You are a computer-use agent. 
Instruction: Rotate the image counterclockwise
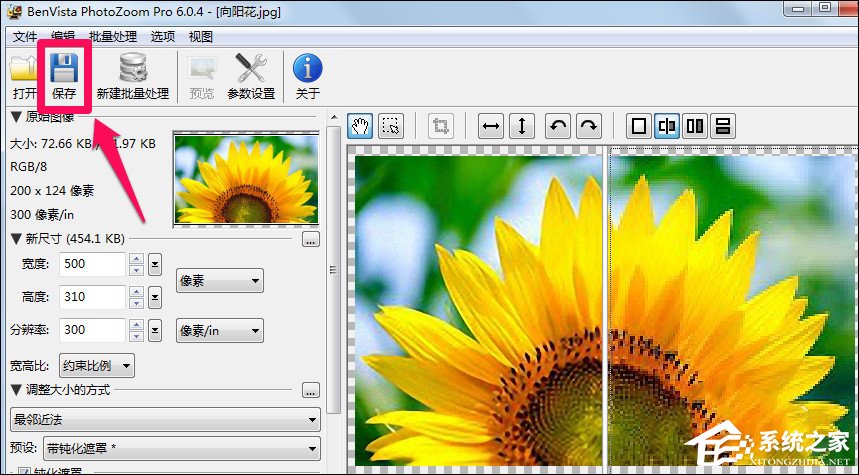point(559,126)
